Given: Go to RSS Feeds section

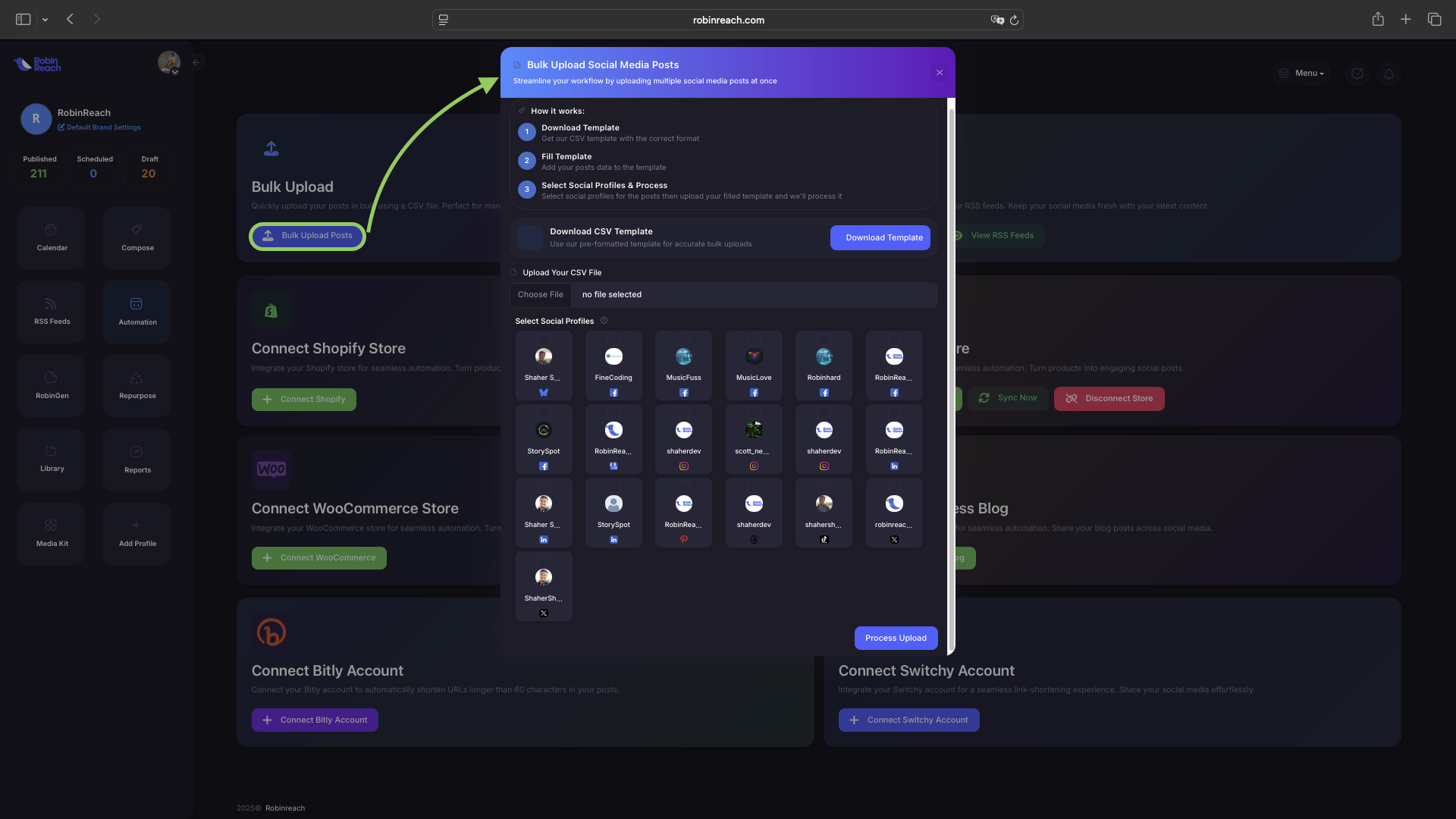Looking at the screenshot, I should point(52,311).
